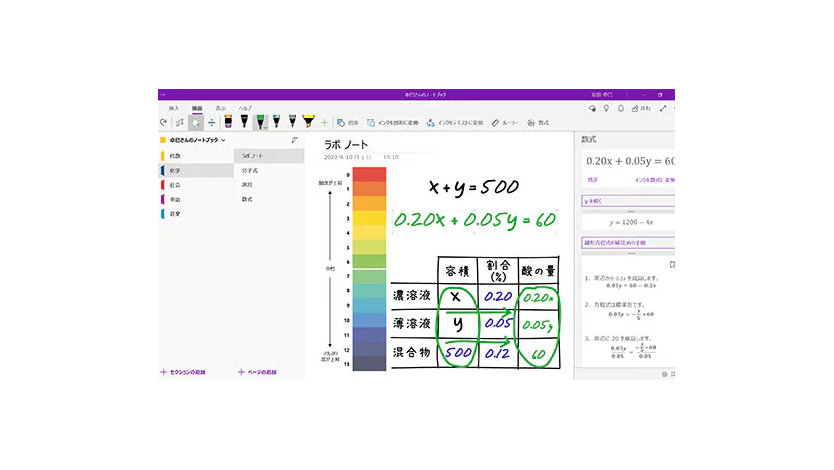Click the sort pages icon above page list
This screenshot has height=470, width=834.
[x=294, y=140]
